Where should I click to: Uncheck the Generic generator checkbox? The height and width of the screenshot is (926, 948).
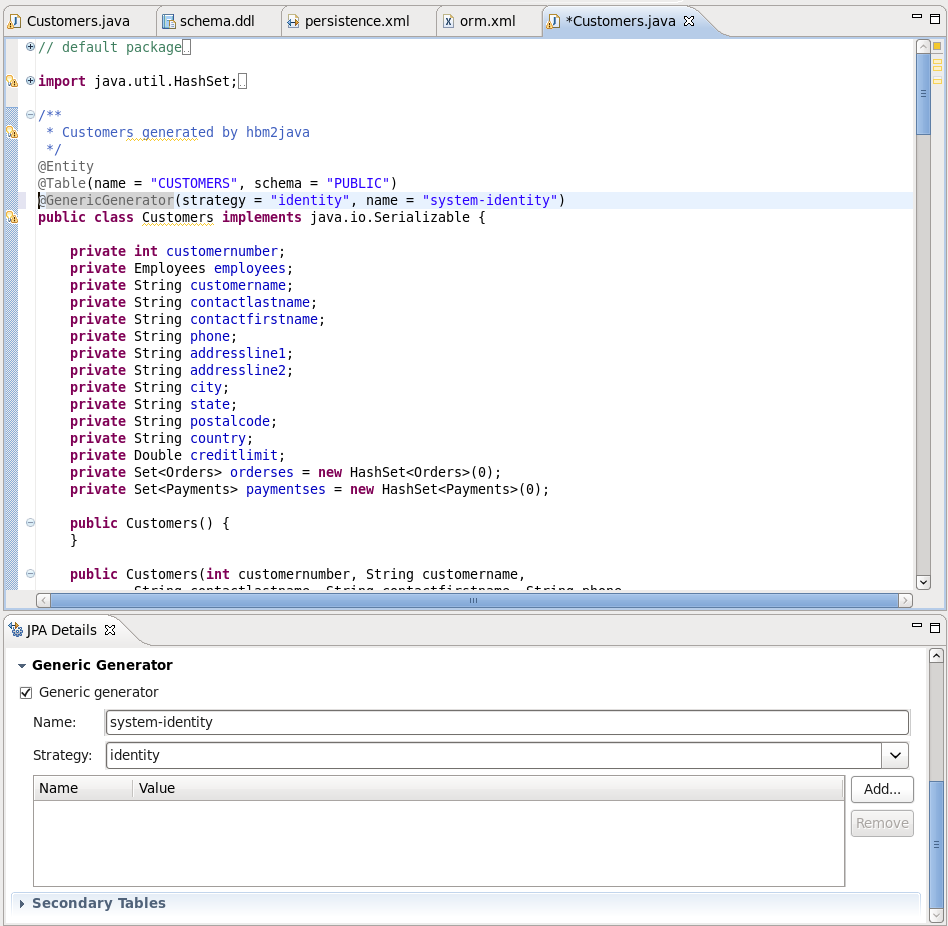pyautogui.click(x=25, y=691)
